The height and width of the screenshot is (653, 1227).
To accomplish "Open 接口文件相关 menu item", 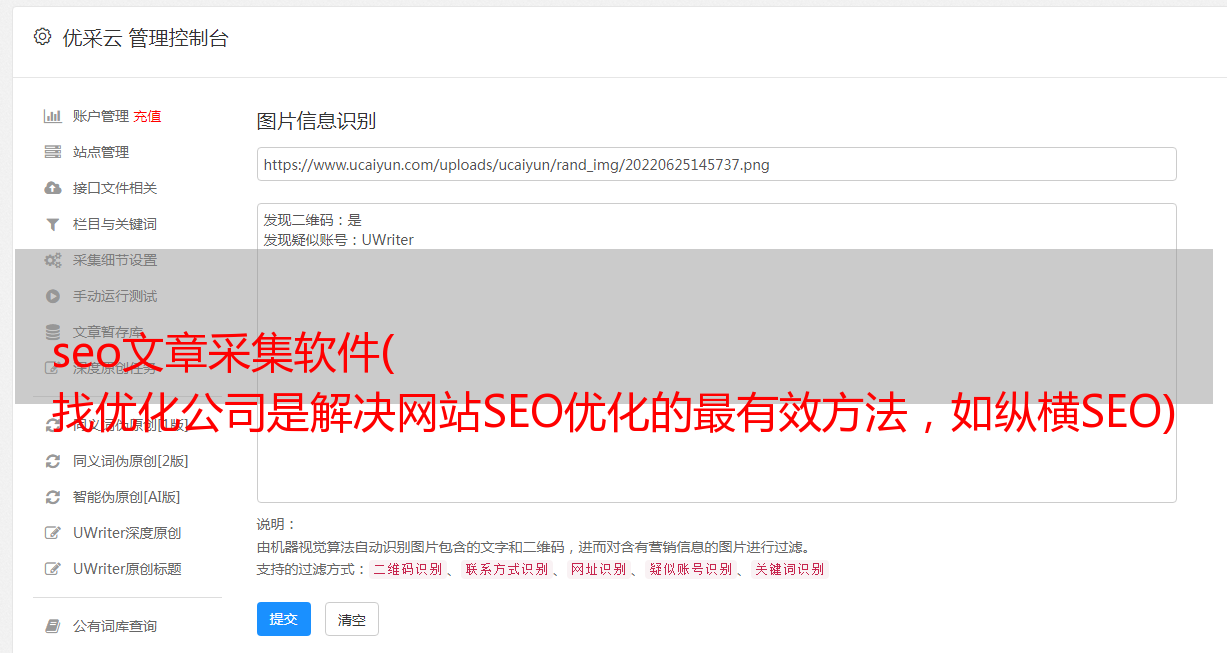I will [115, 188].
